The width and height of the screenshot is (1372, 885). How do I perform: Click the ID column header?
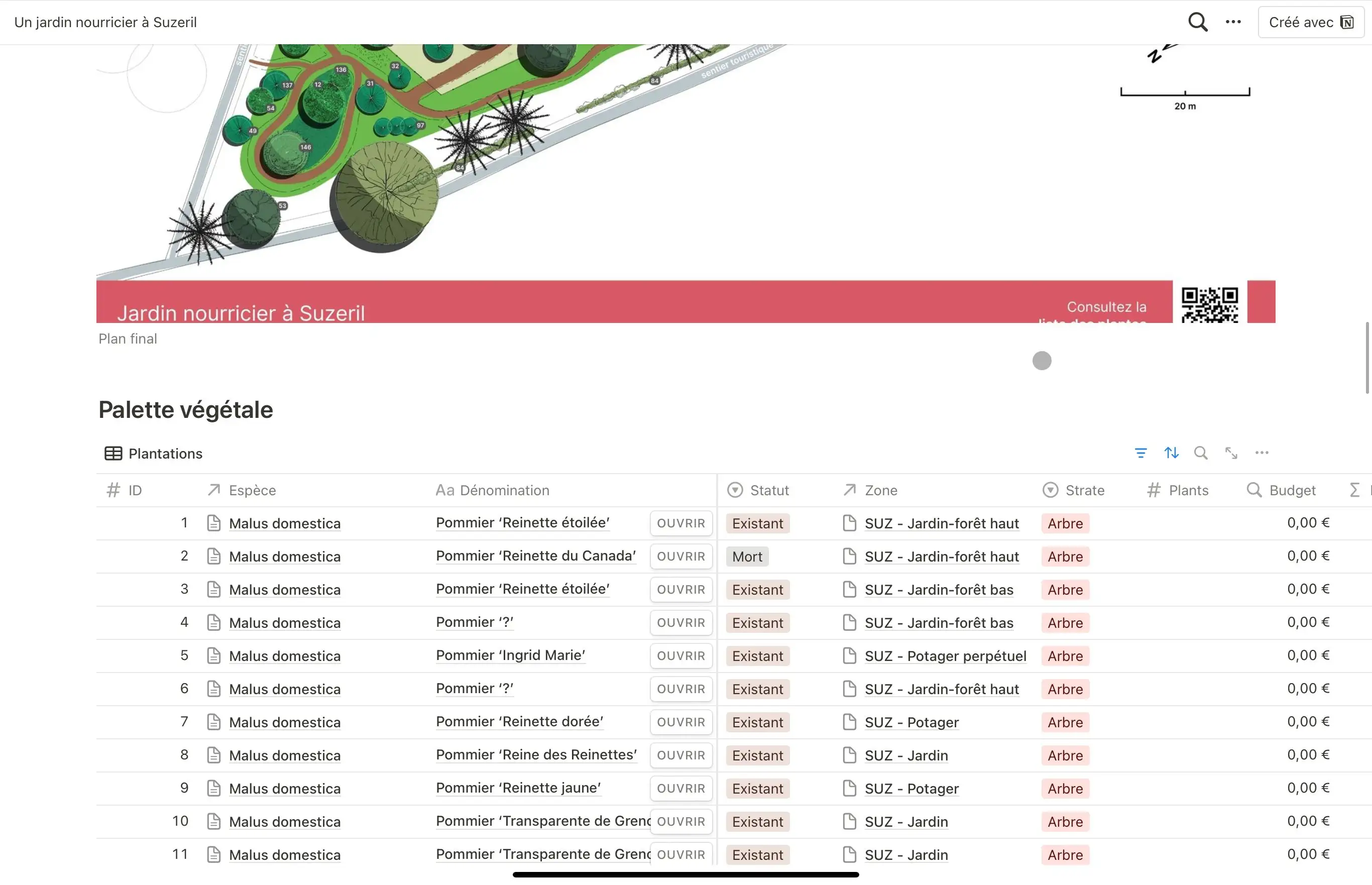[125, 490]
